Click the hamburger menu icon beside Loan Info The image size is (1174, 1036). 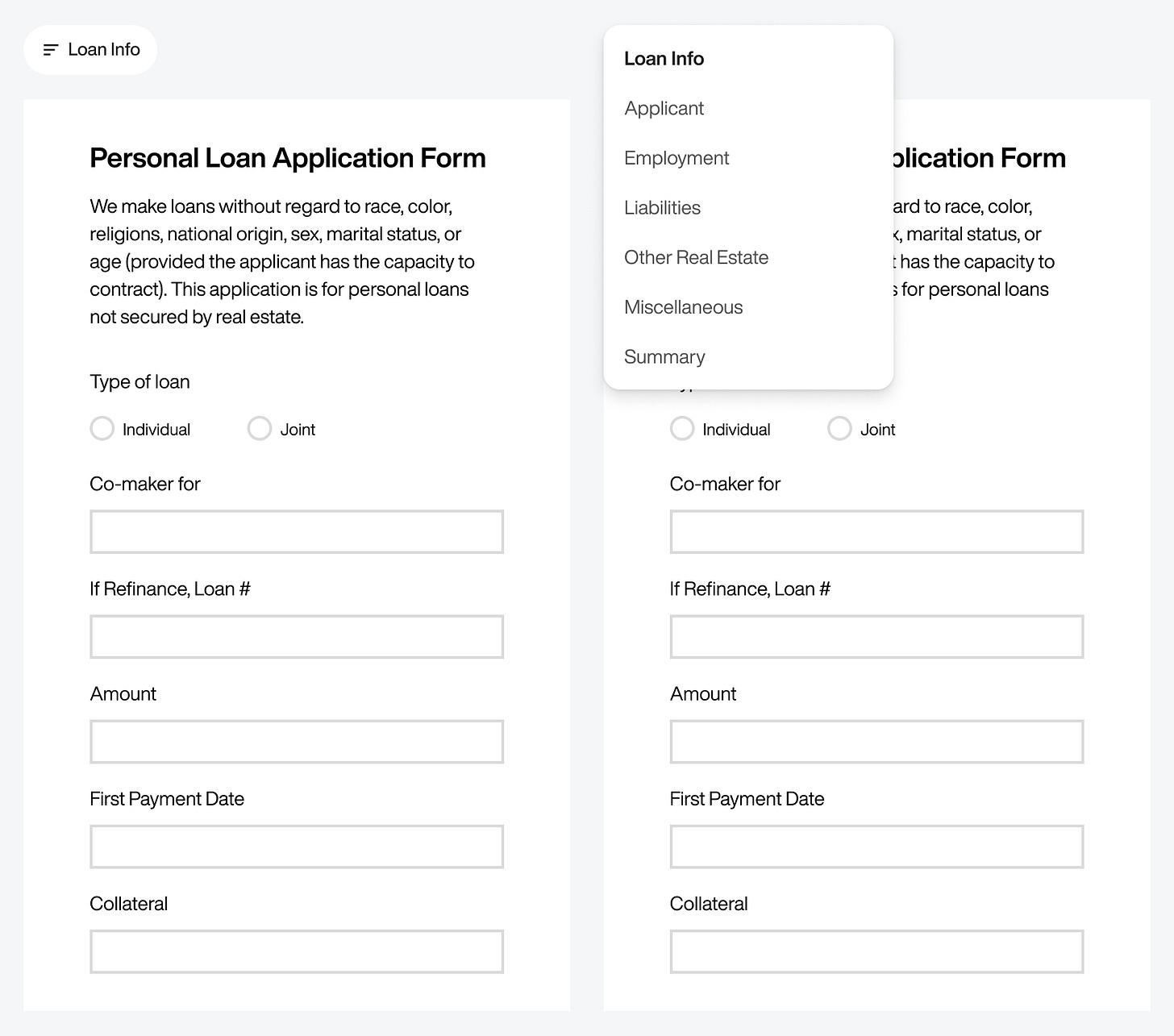(x=51, y=50)
